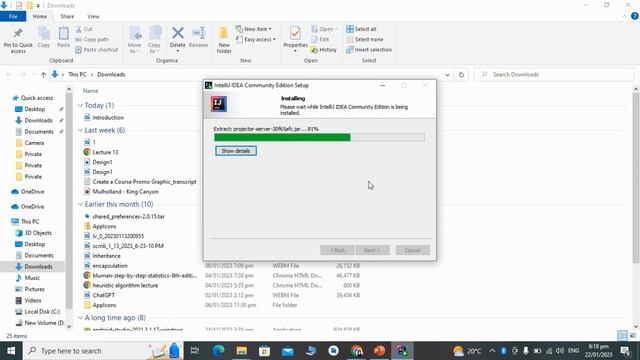Click the Up one level arrow

43,75
